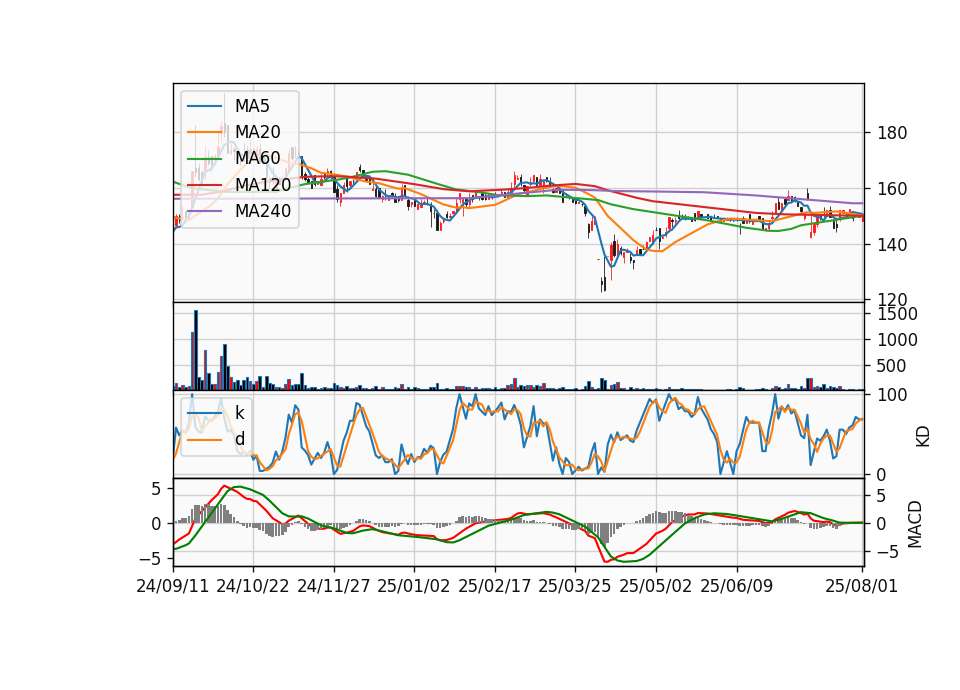The width and height of the screenshot is (960, 690).
Task: Click the 25/08/01 date tick label
Action: point(861,586)
